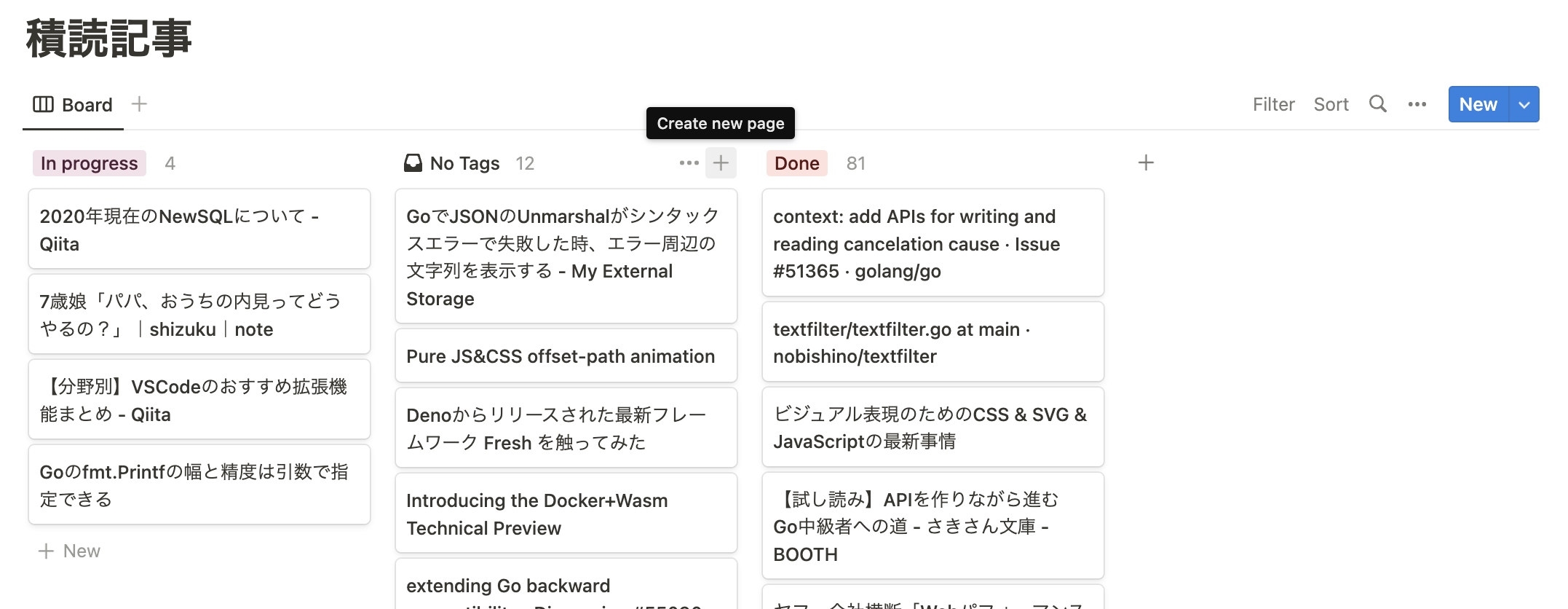Click the page title 積読記事
1568x609 pixels.
tap(109, 39)
